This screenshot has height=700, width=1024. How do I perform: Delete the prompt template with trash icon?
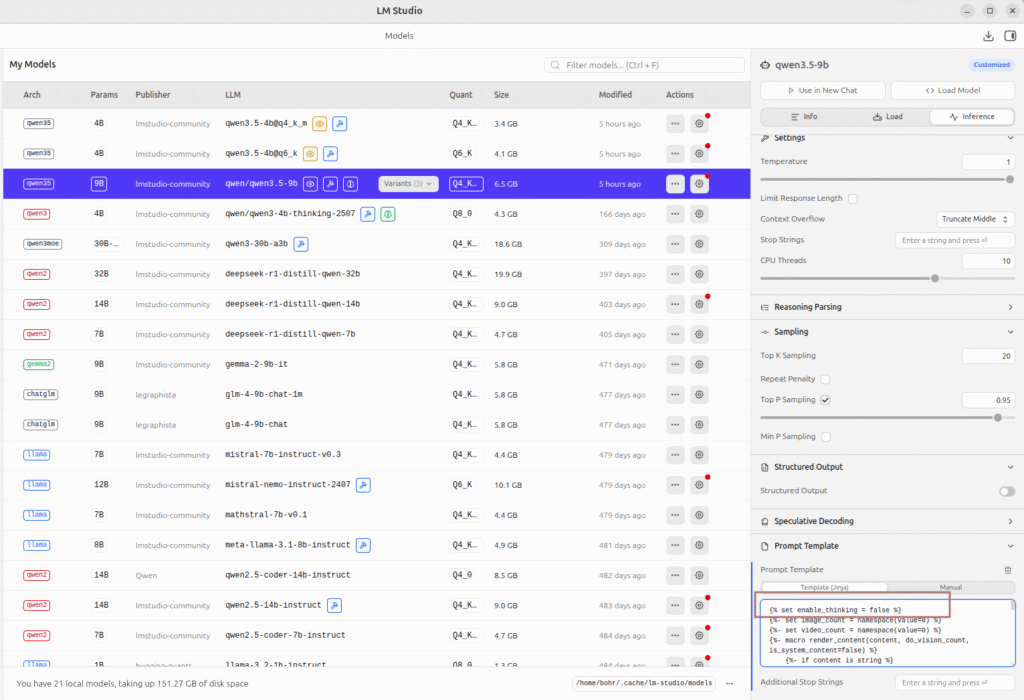point(1008,570)
